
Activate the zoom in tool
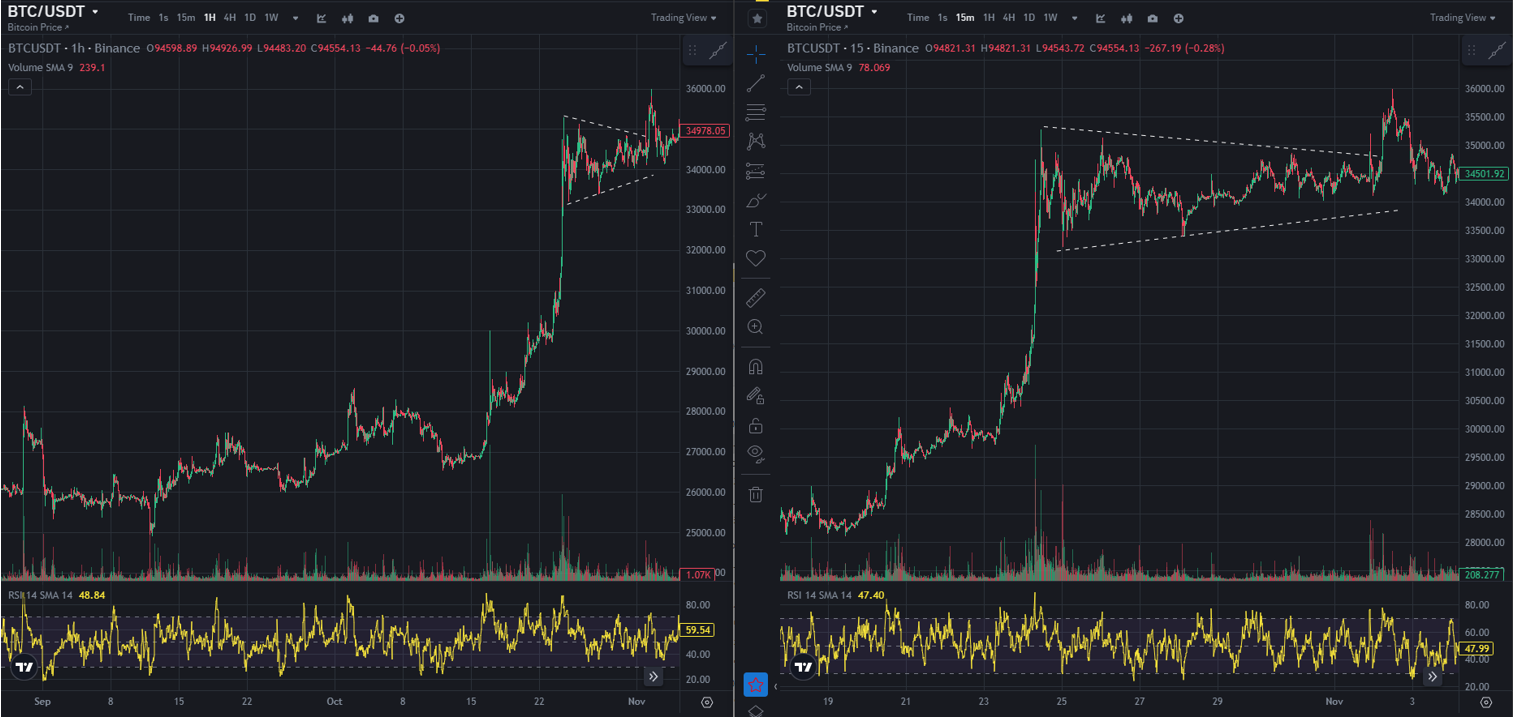pos(756,327)
